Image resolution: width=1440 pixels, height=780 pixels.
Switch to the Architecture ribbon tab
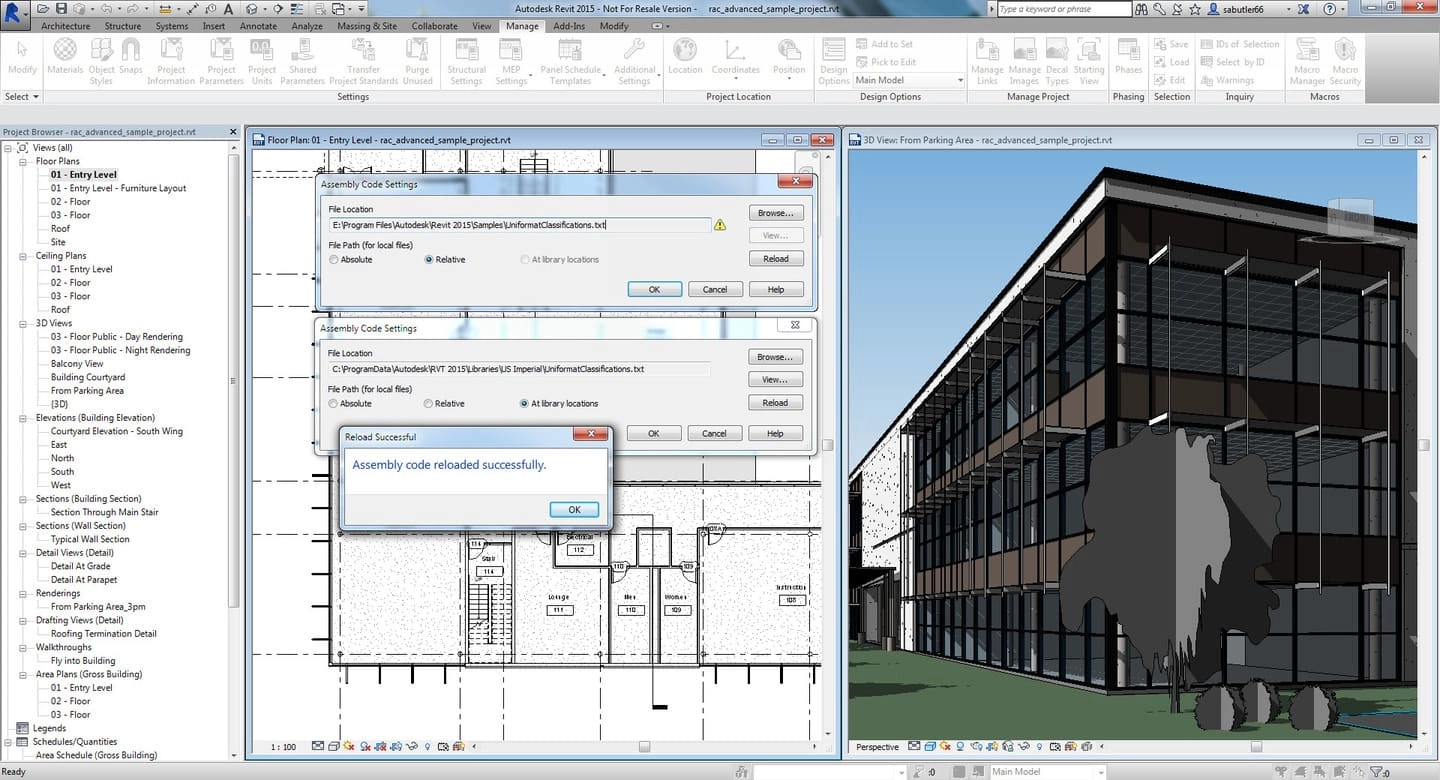[x=65, y=26]
